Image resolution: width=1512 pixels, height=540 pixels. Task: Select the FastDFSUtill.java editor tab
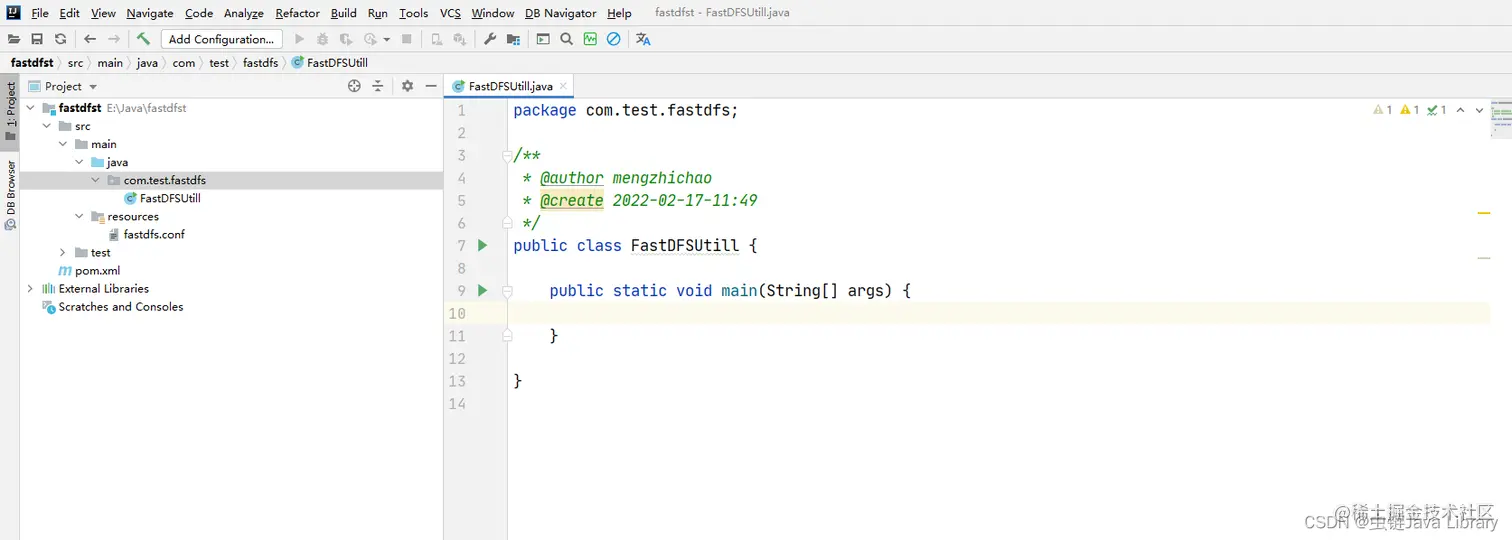click(510, 86)
